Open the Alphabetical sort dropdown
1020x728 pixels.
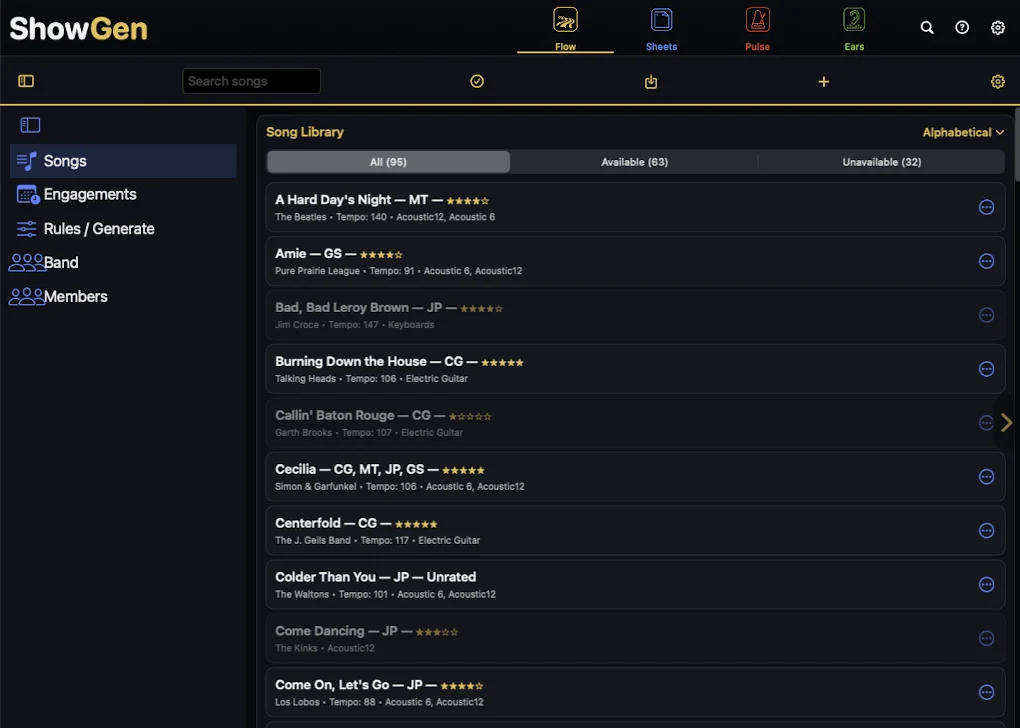coord(963,132)
